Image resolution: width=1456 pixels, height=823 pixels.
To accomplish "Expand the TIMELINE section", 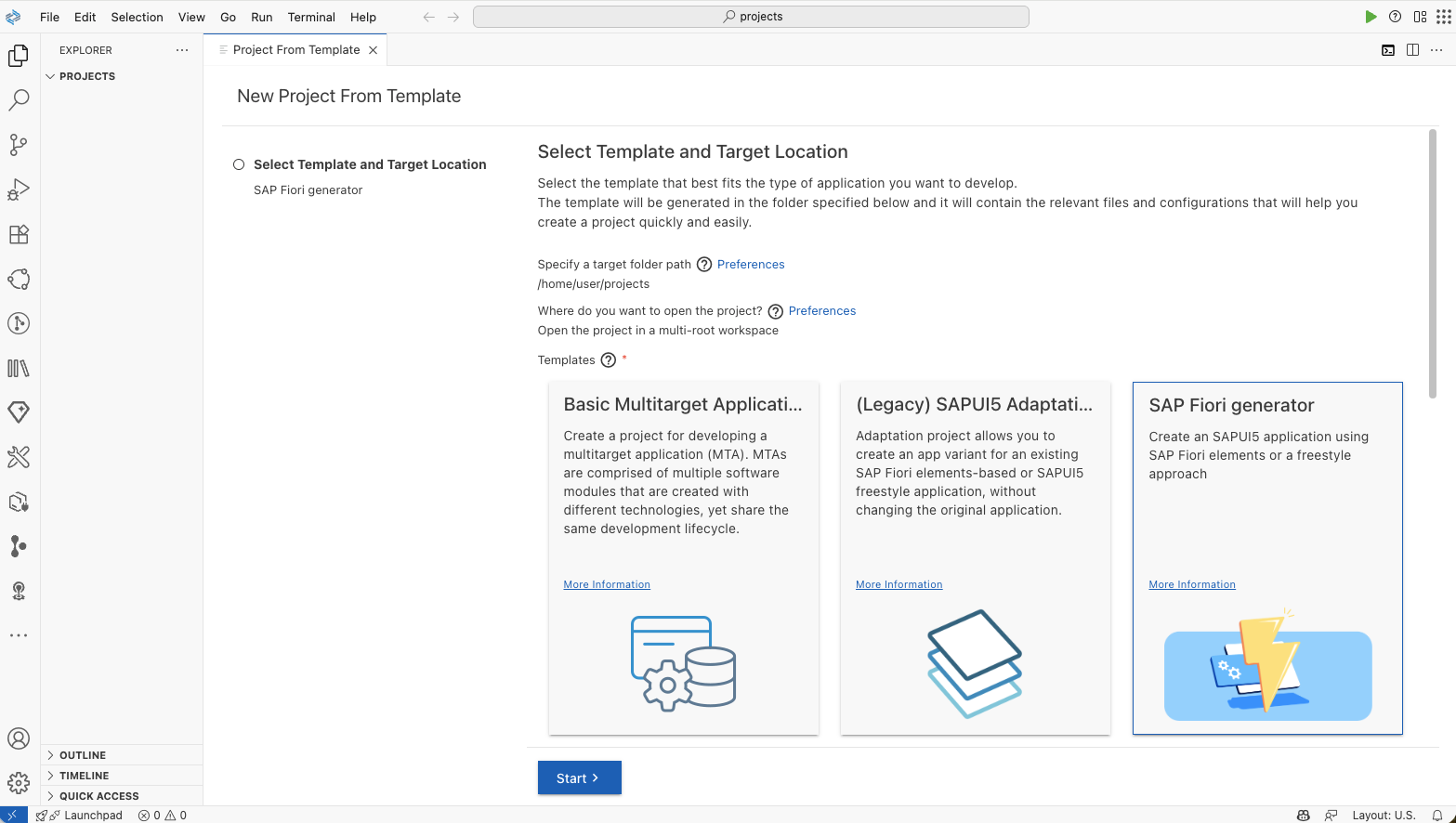I will tap(83, 775).
